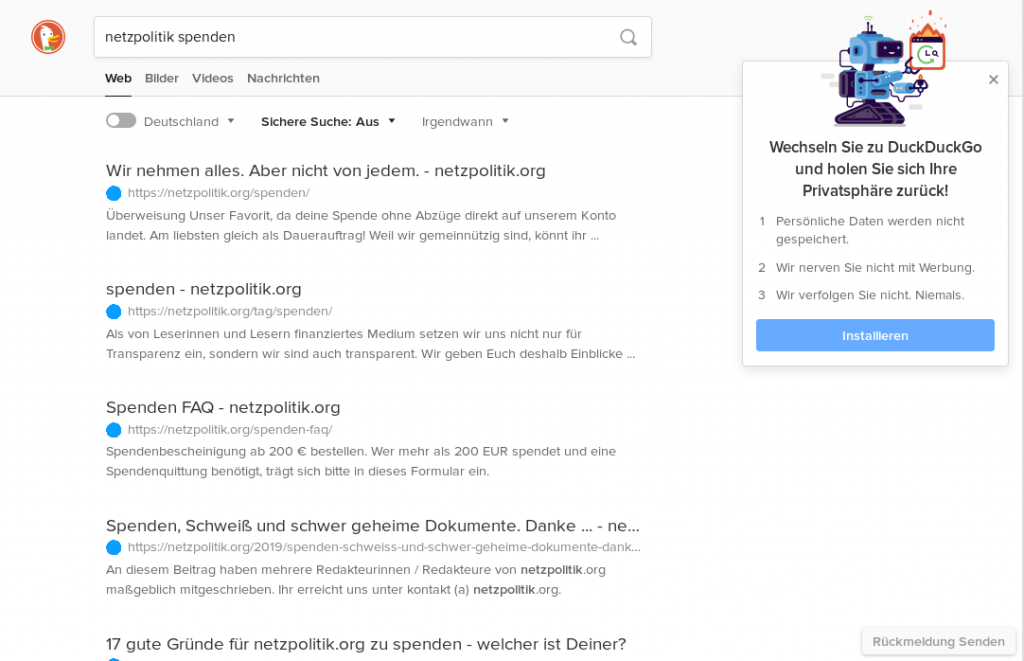Open result 'Spenden, Schweiß und schwer geheime Dokumente'

tap(373, 526)
